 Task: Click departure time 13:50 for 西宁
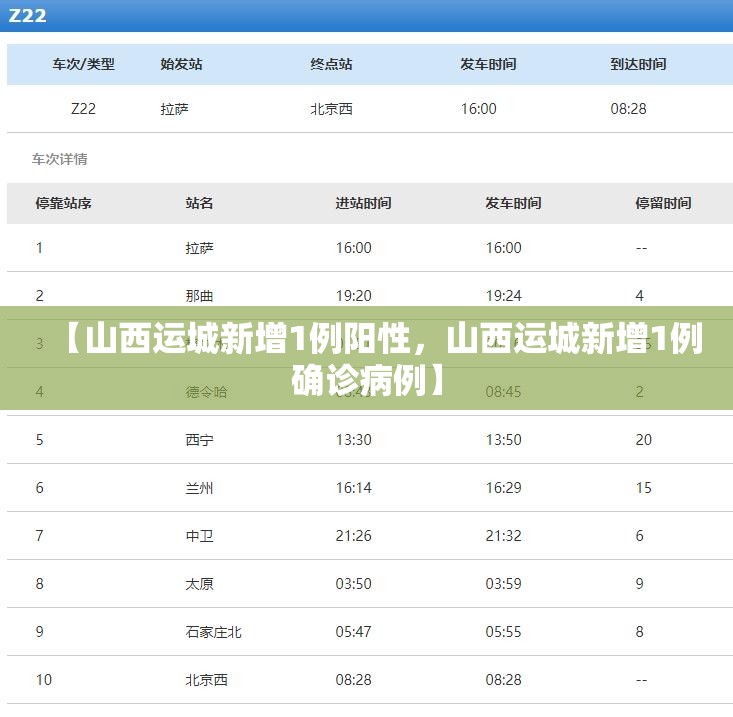coord(503,440)
